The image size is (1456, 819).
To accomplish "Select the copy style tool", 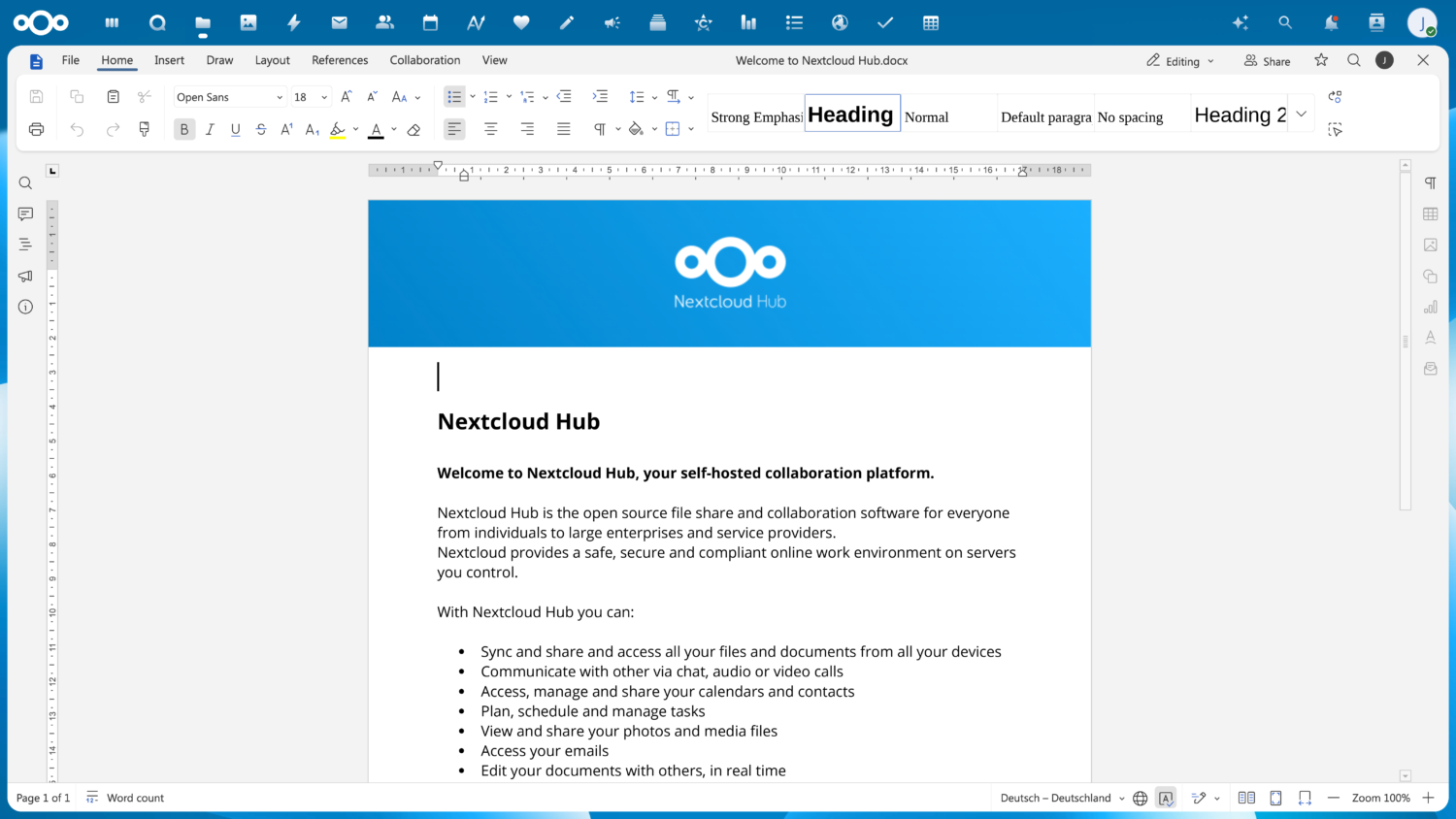I will (144, 129).
